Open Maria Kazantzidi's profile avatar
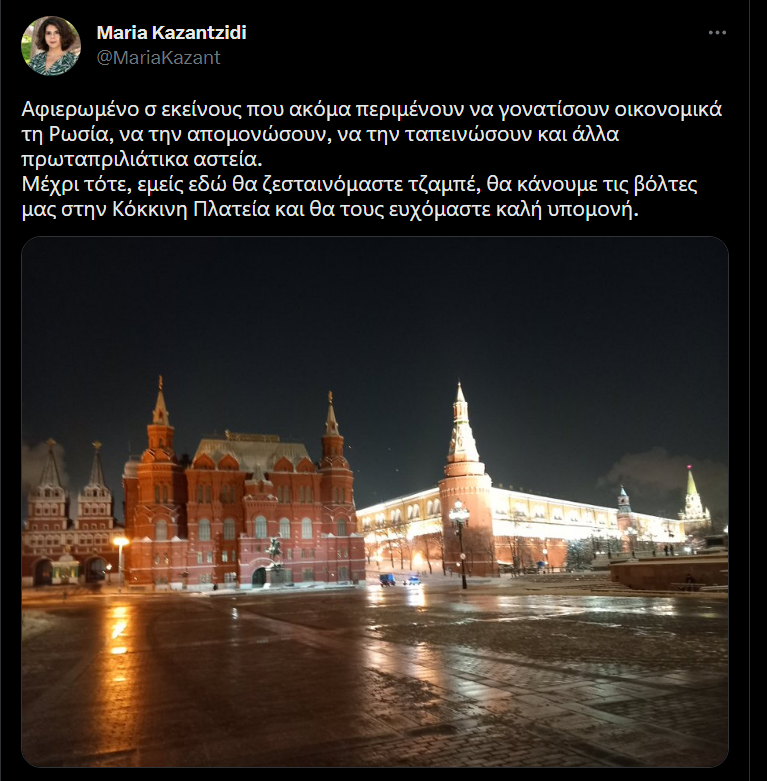767x781 pixels. click(x=51, y=46)
